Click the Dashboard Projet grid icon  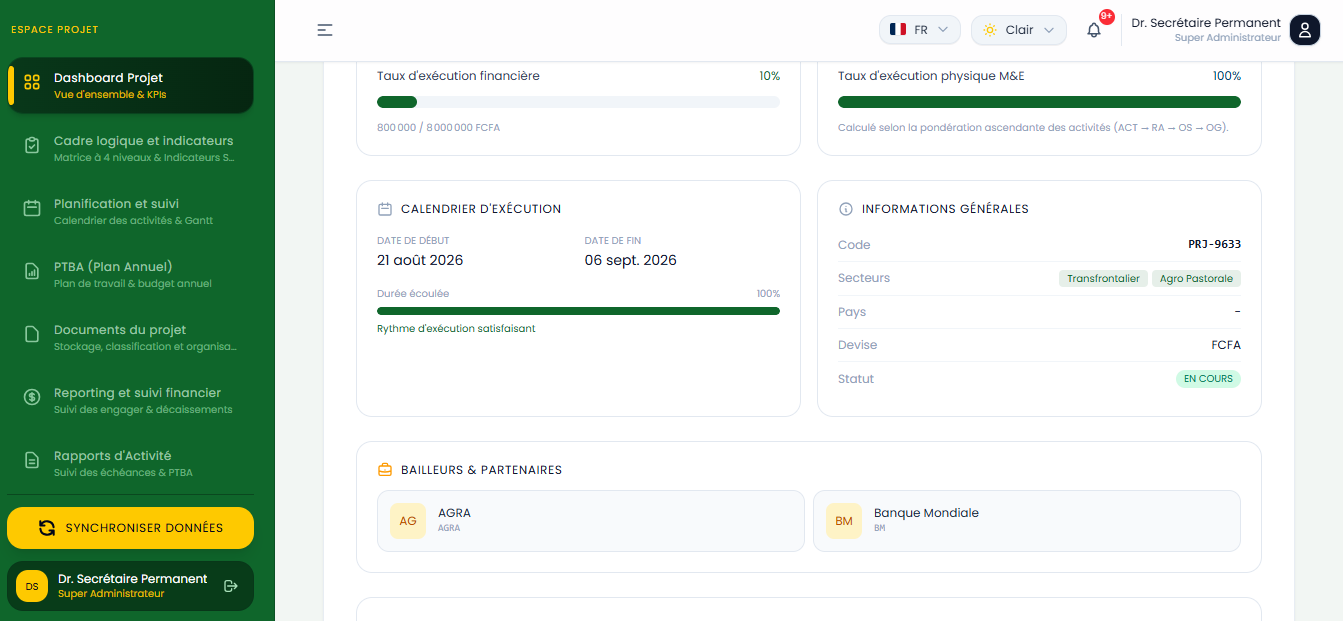pos(32,83)
